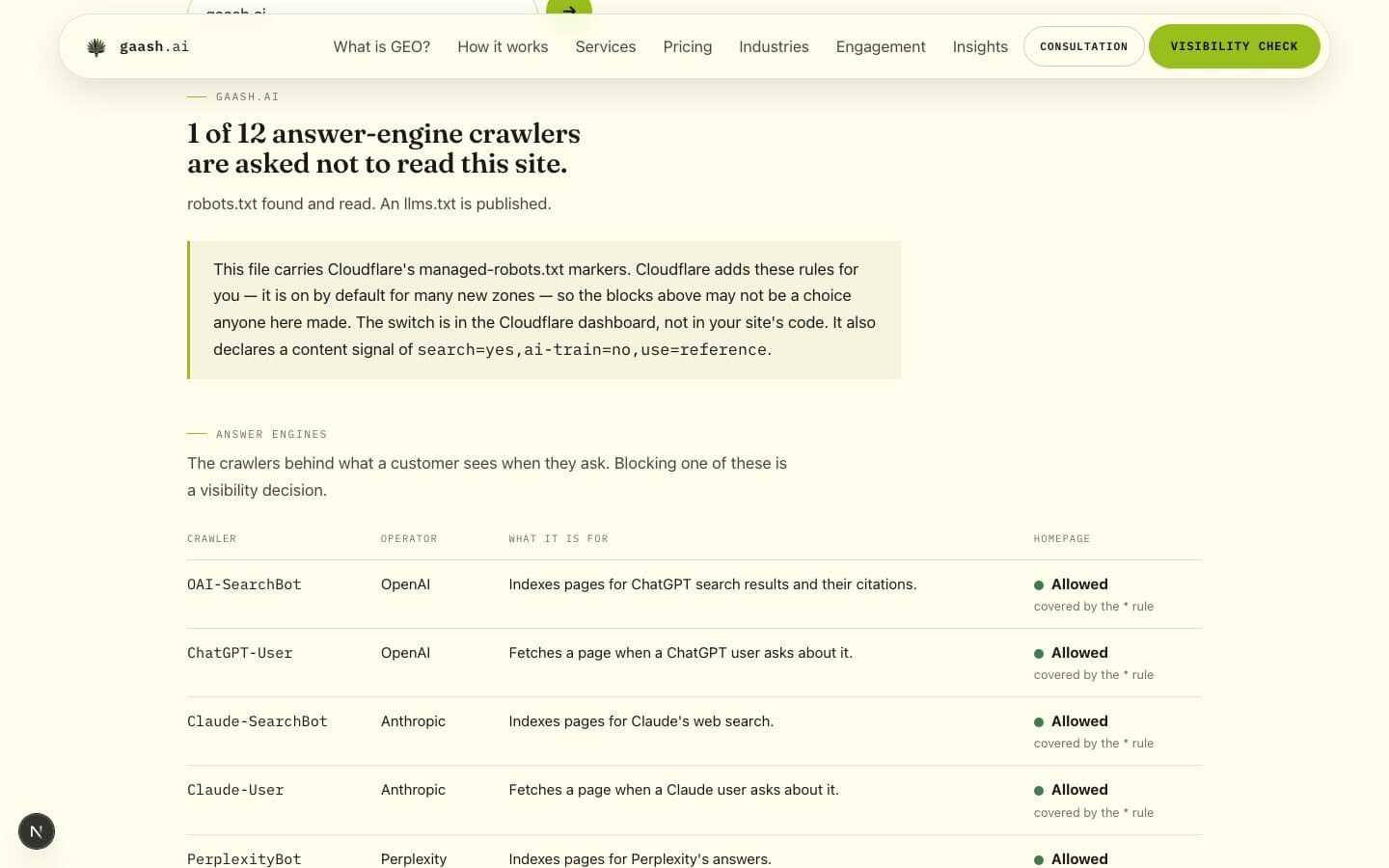Select the ChatGPT-User crawler name
This screenshot has height=868, width=1389.
coord(240,653)
